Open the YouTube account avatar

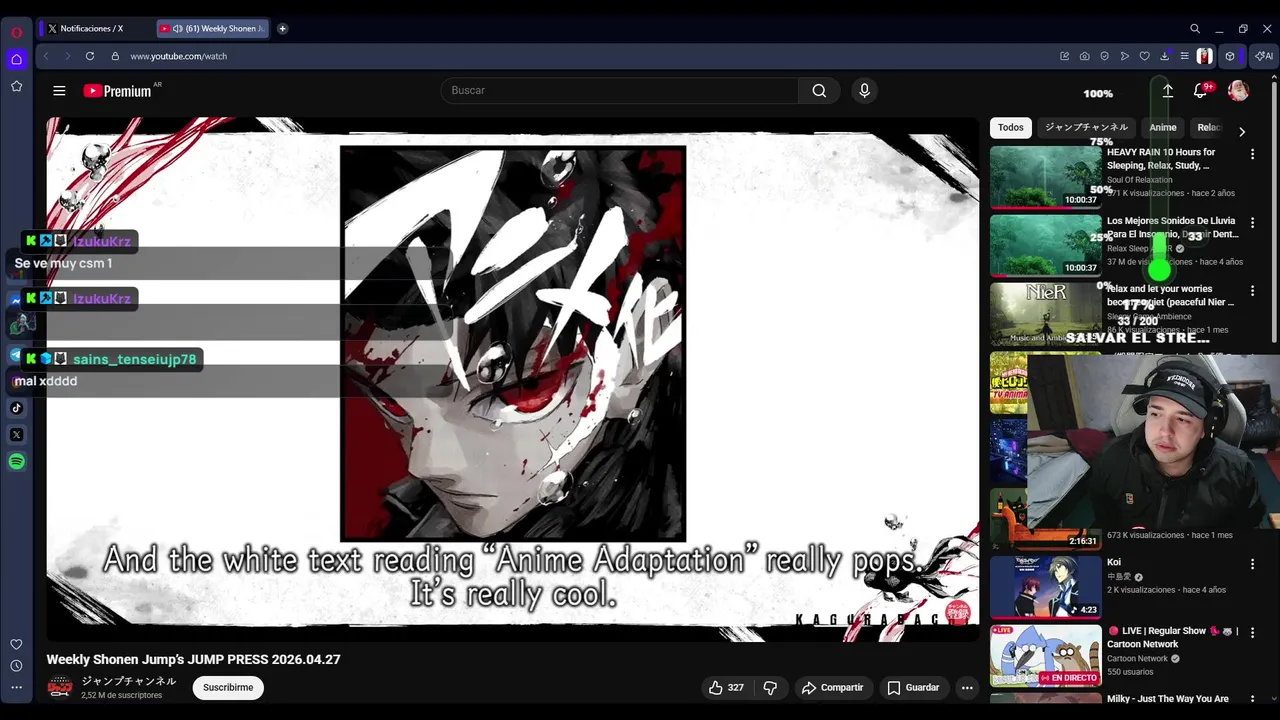click(1238, 91)
